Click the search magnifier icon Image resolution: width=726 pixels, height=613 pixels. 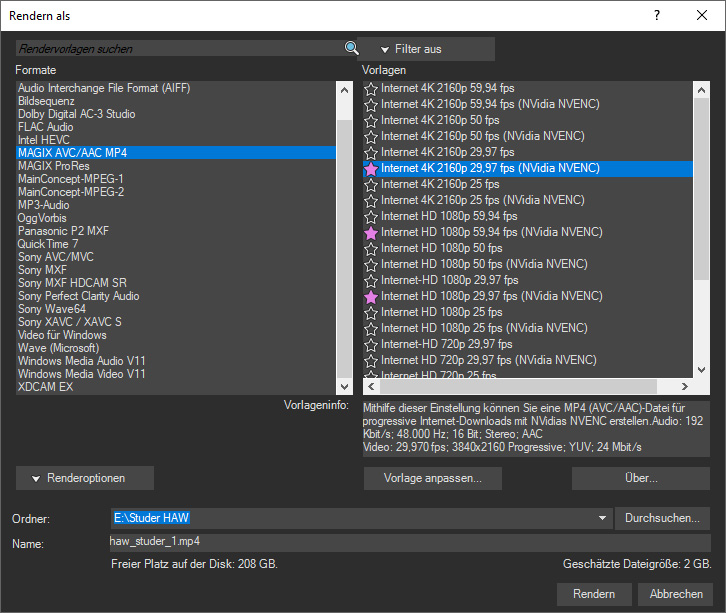[351, 48]
